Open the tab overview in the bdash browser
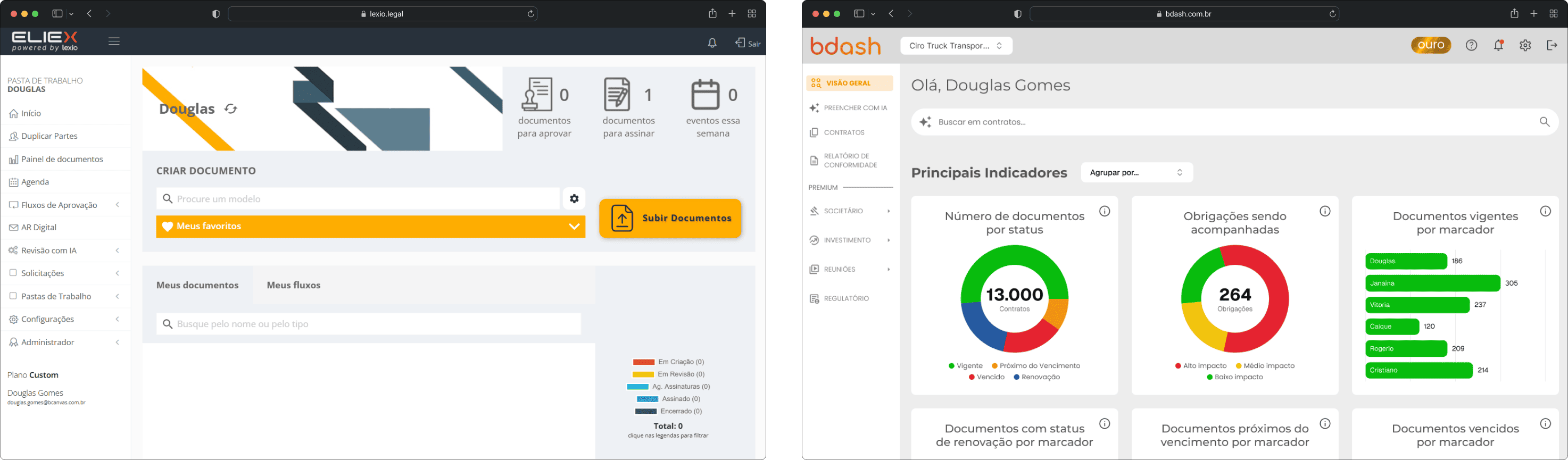The image size is (1568, 460). point(1554,13)
